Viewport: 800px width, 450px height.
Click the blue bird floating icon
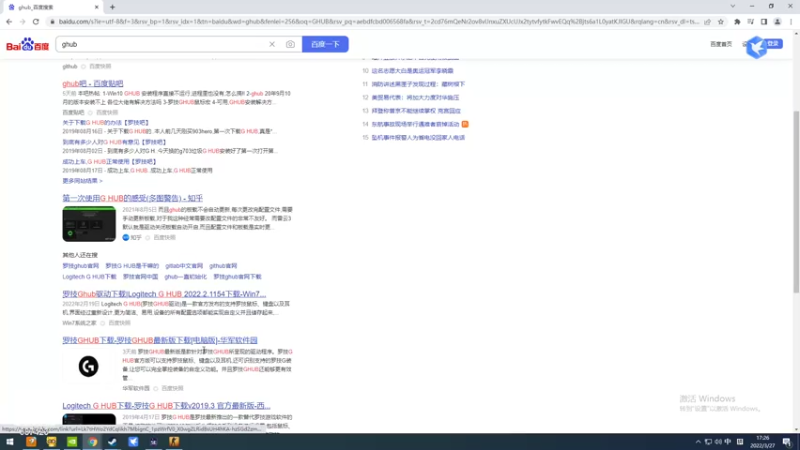[x=757, y=47]
